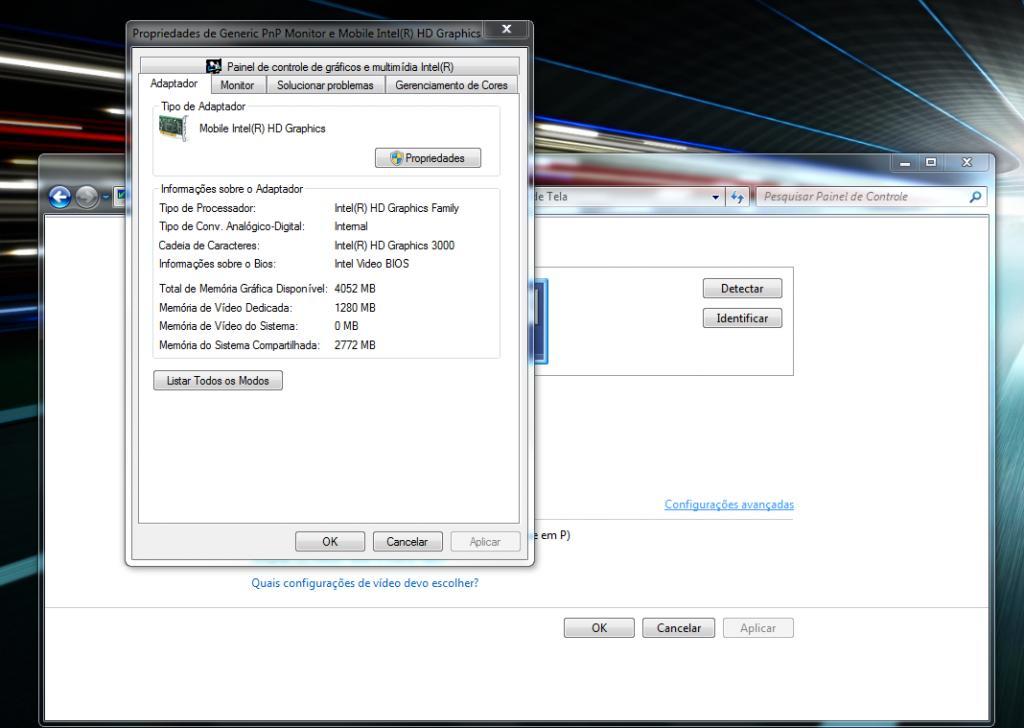Click the '0 MB' system video memory value
The image size is (1024, 728).
pos(346,326)
